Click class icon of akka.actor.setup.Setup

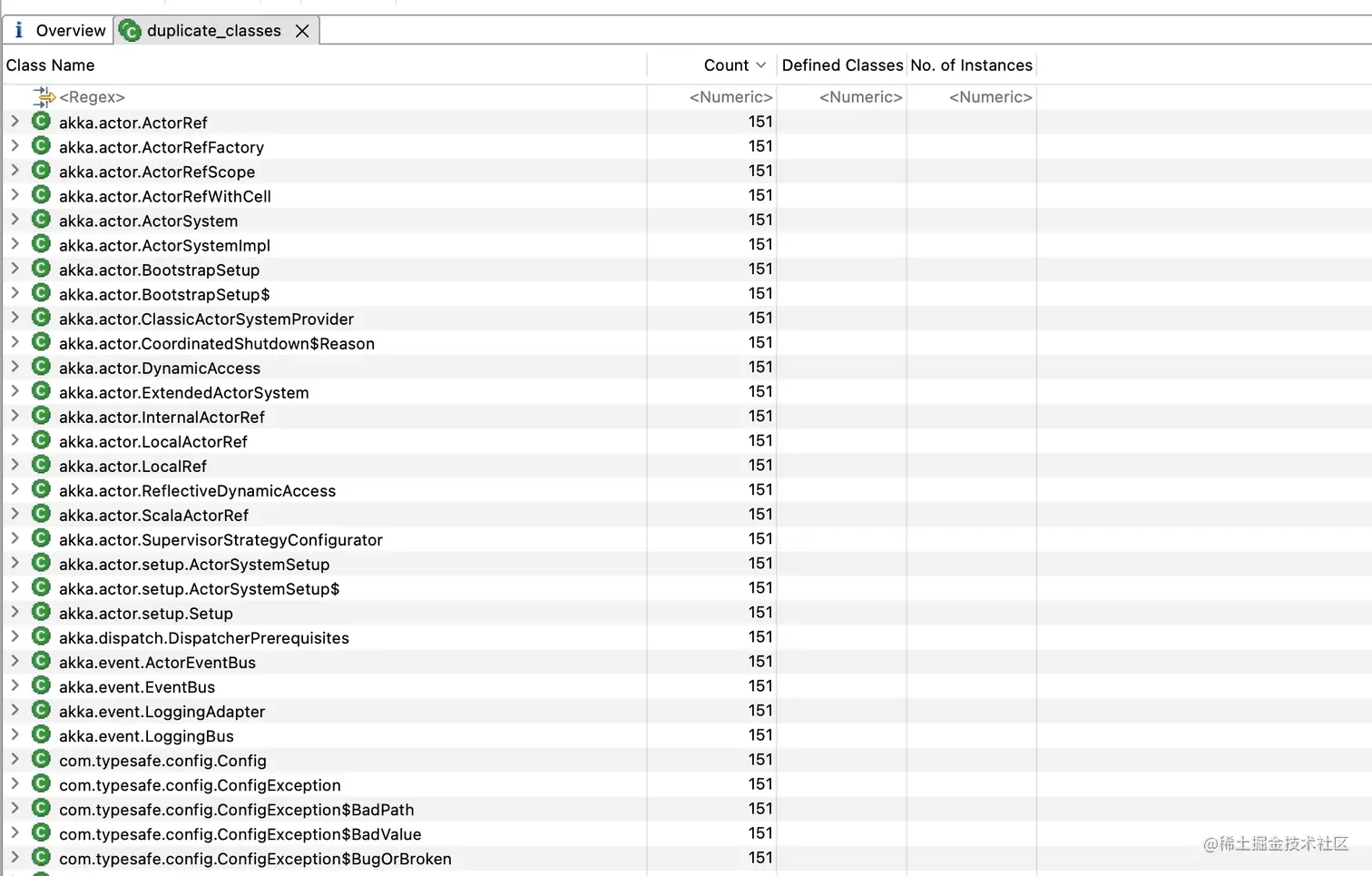(x=41, y=611)
